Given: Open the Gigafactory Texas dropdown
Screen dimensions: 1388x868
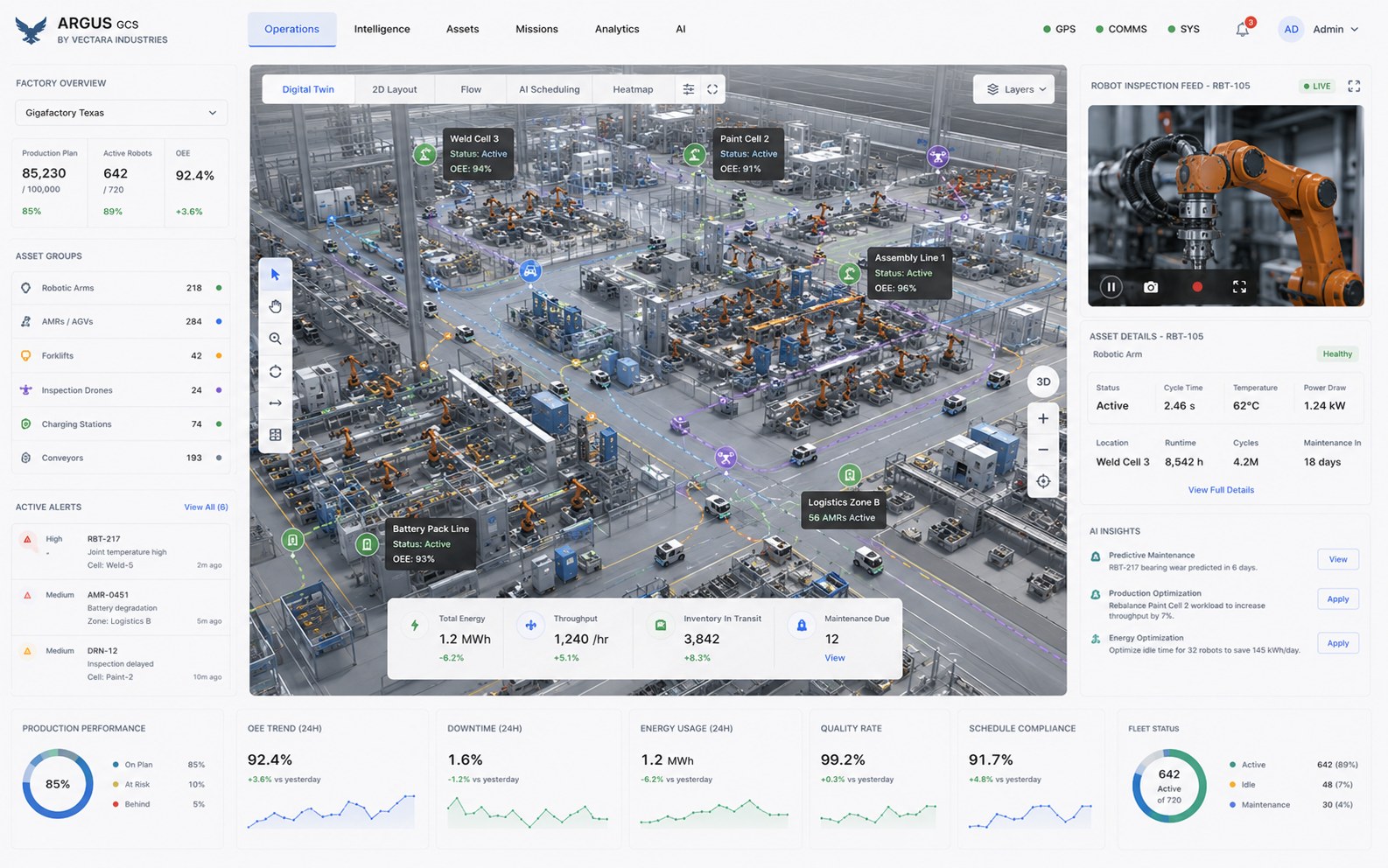Looking at the screenshot, I should pyautogui.click(x=122, y=113).
